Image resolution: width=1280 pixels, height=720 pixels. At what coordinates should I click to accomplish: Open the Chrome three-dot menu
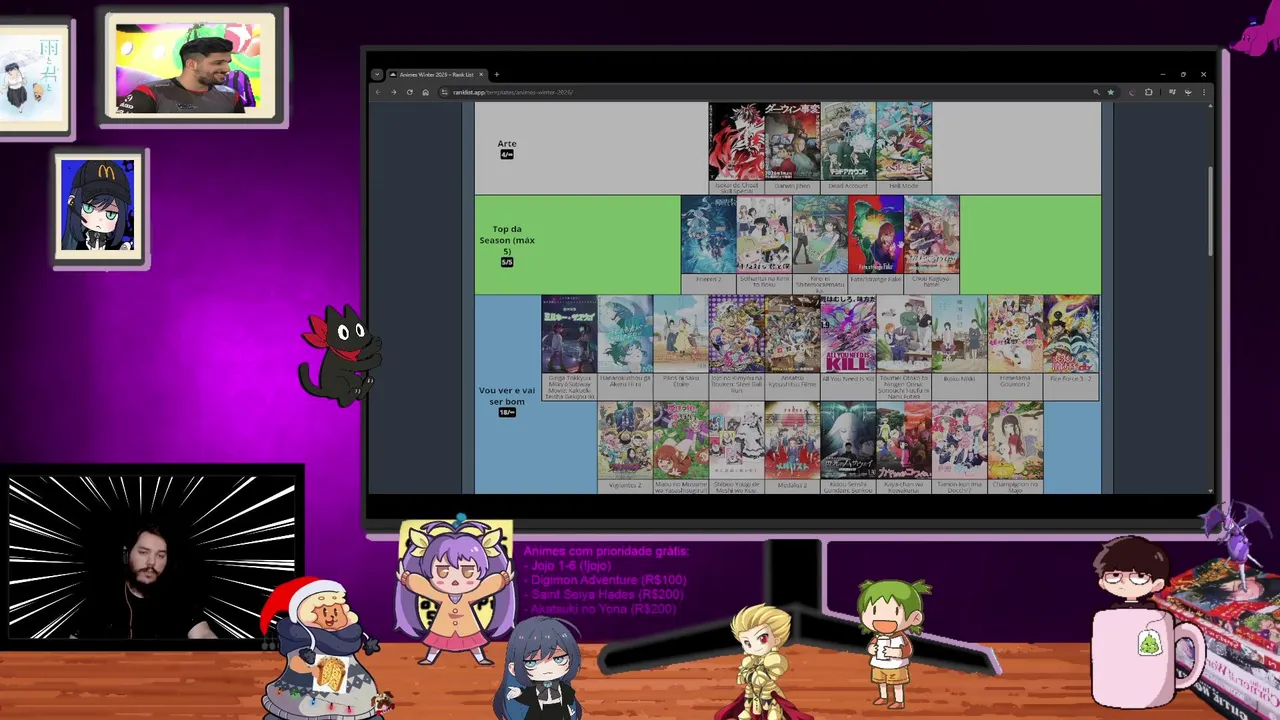point(1203,92)
